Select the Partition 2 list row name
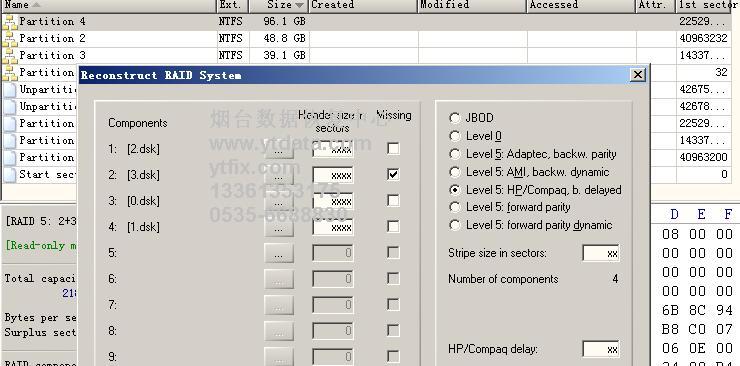 (52, 39)
